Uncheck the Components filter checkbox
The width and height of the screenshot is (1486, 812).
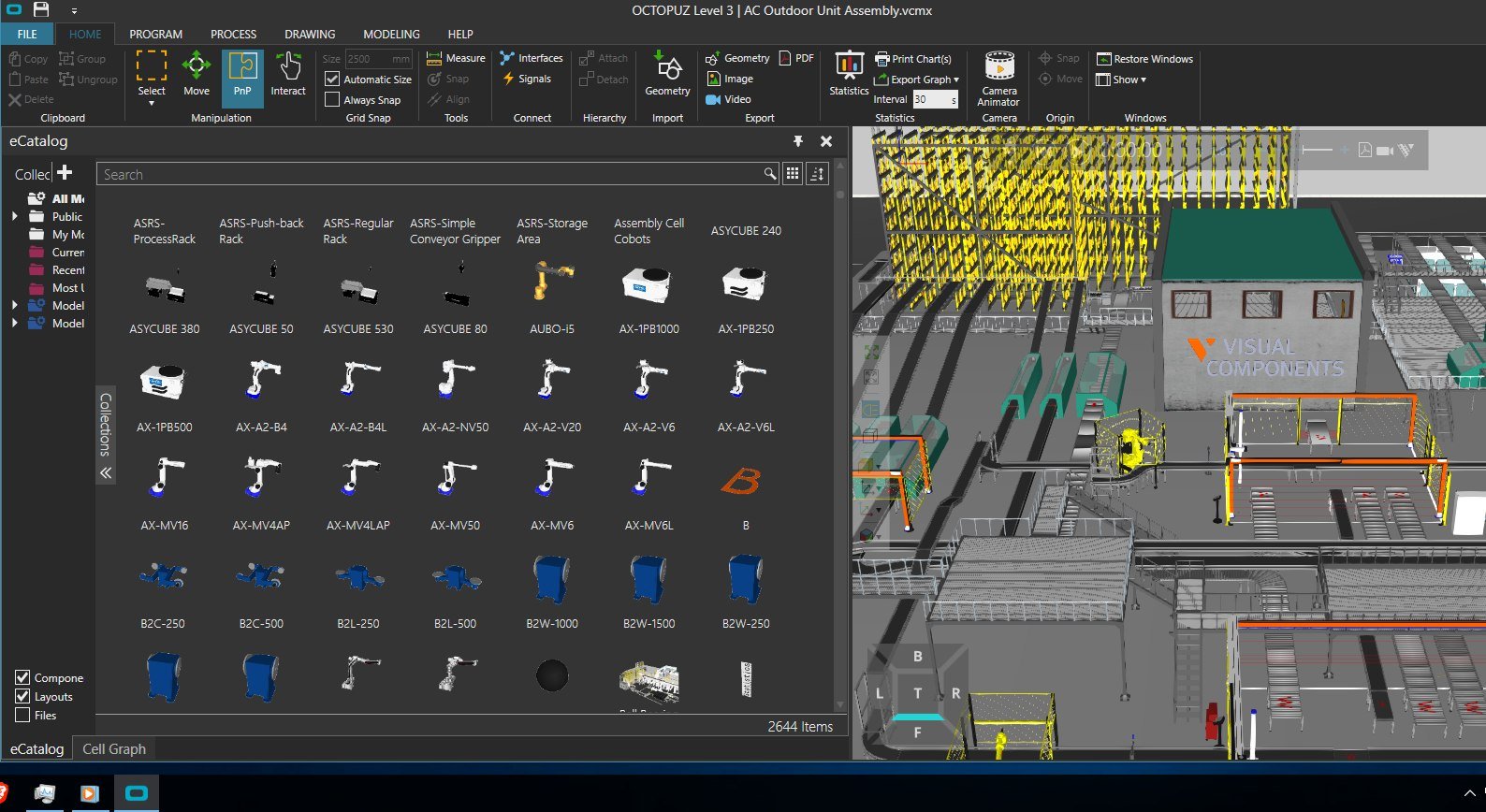point(22,677)
